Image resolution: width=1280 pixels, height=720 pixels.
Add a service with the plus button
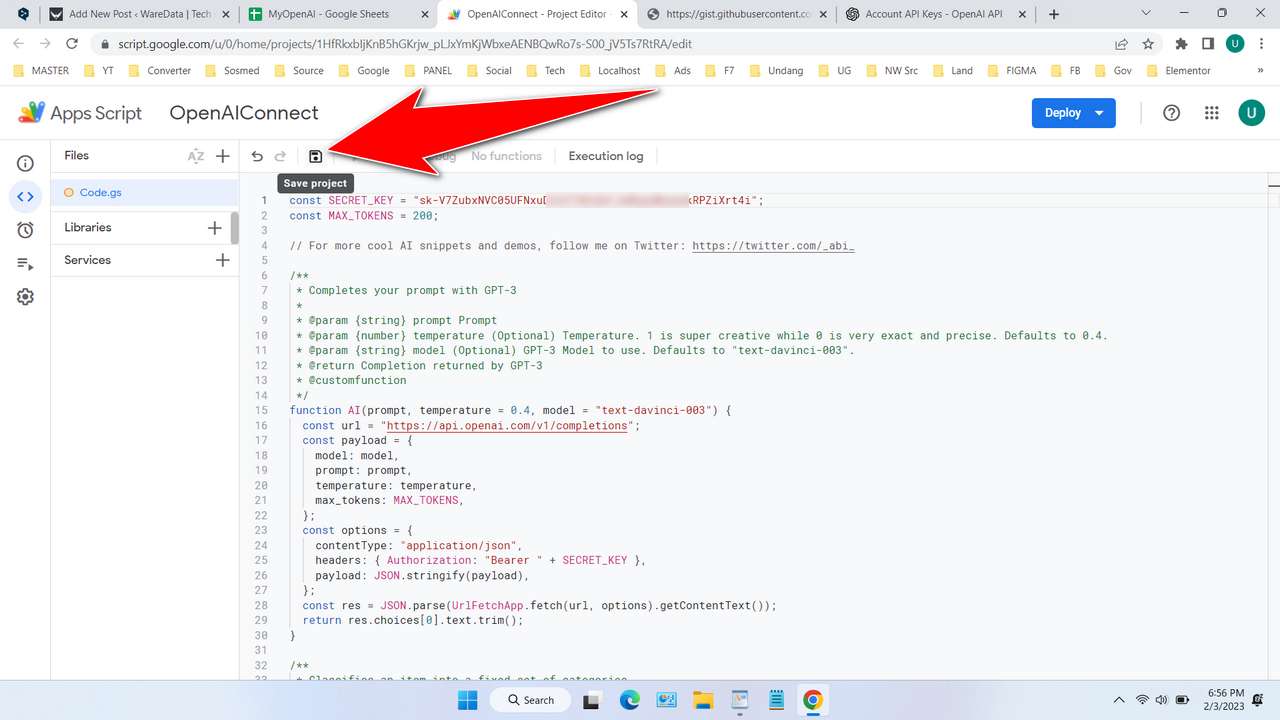[222, 260]
